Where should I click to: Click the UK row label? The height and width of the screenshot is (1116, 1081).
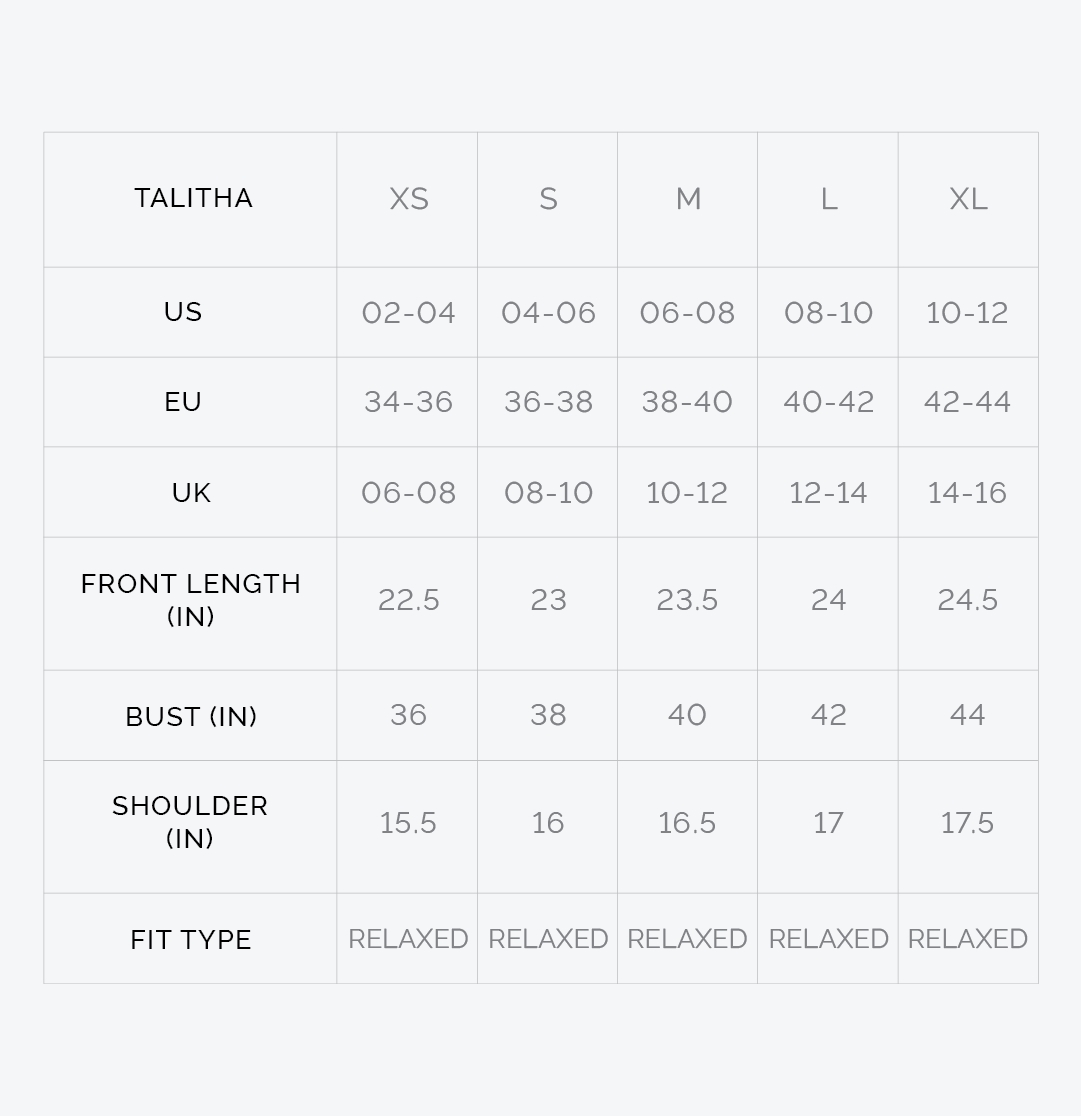click(191, 493)
